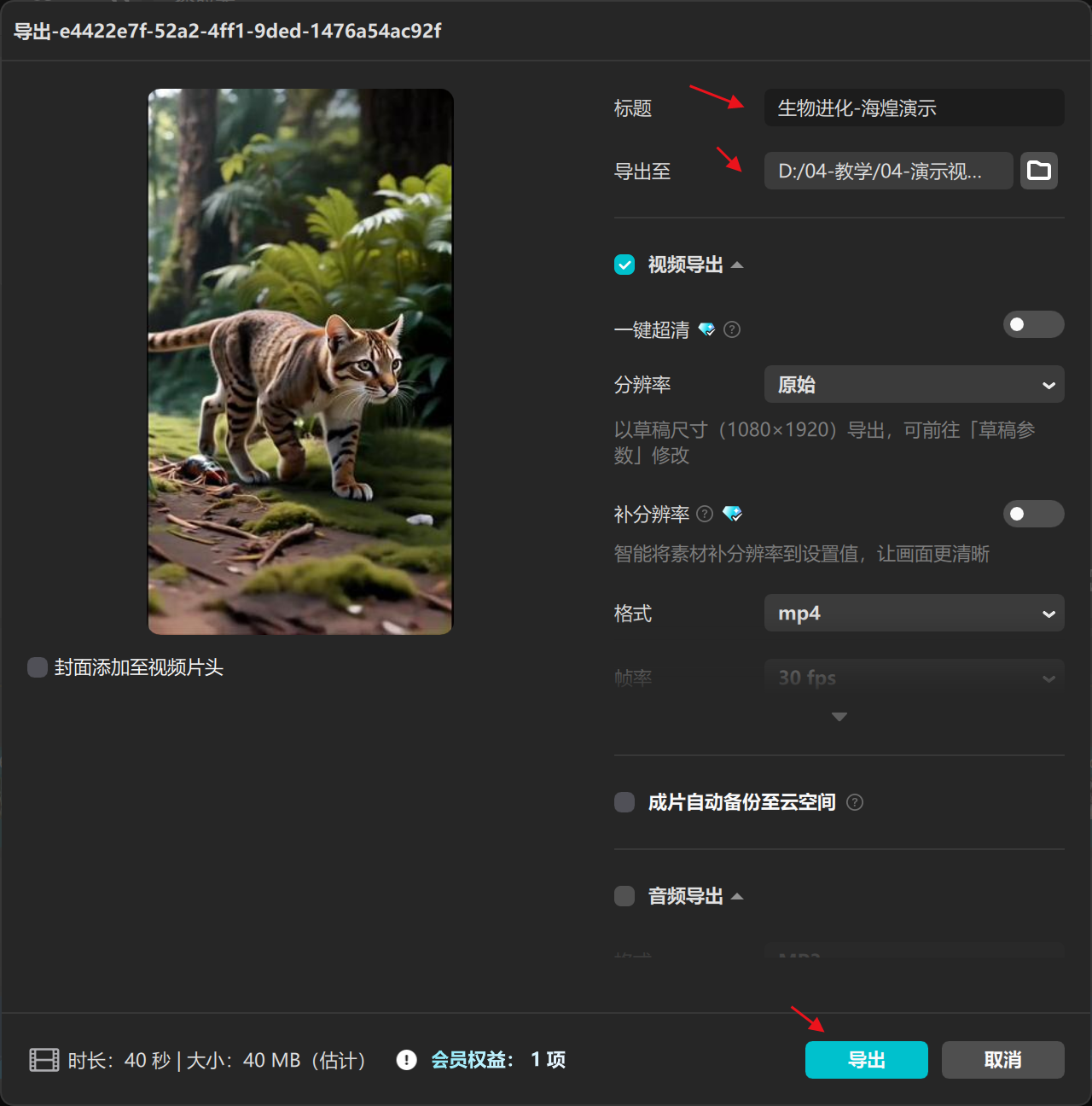Open the 格式 dropdown showing mp4
Image resolution: width=1092 pixels, height=1106 pixels.
pyautogui.click(x=913, y=613)
